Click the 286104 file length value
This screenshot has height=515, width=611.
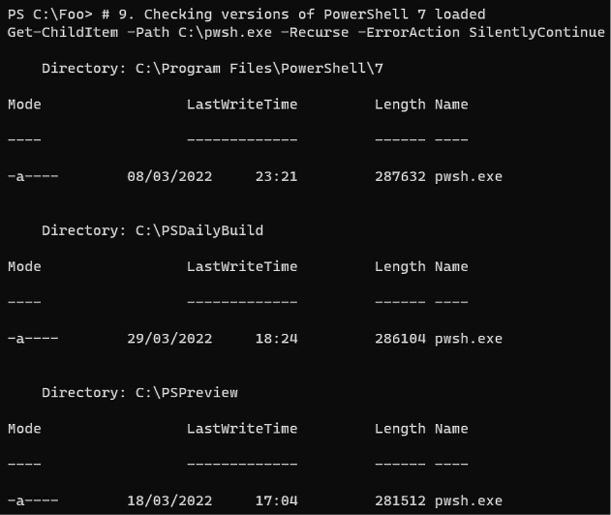coord(400,339)
